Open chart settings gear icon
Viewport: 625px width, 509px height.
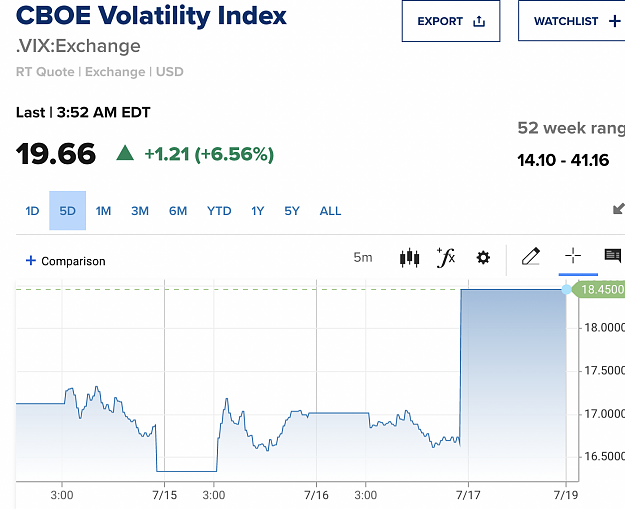(483, 257)
